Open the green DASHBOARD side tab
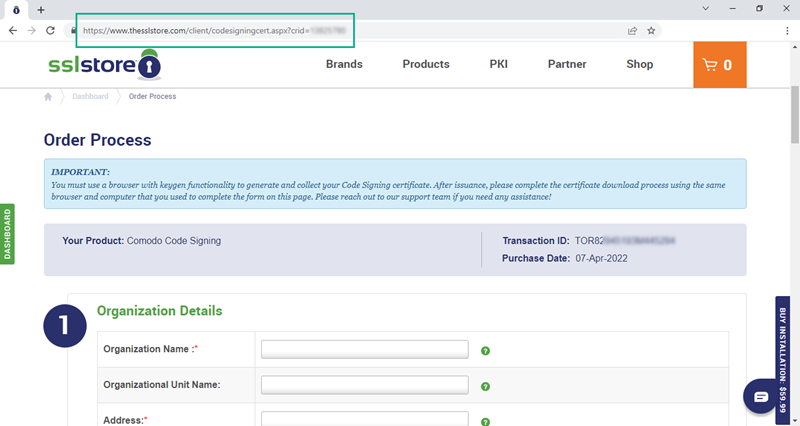 pyautogui.click(x=7, y=234)
